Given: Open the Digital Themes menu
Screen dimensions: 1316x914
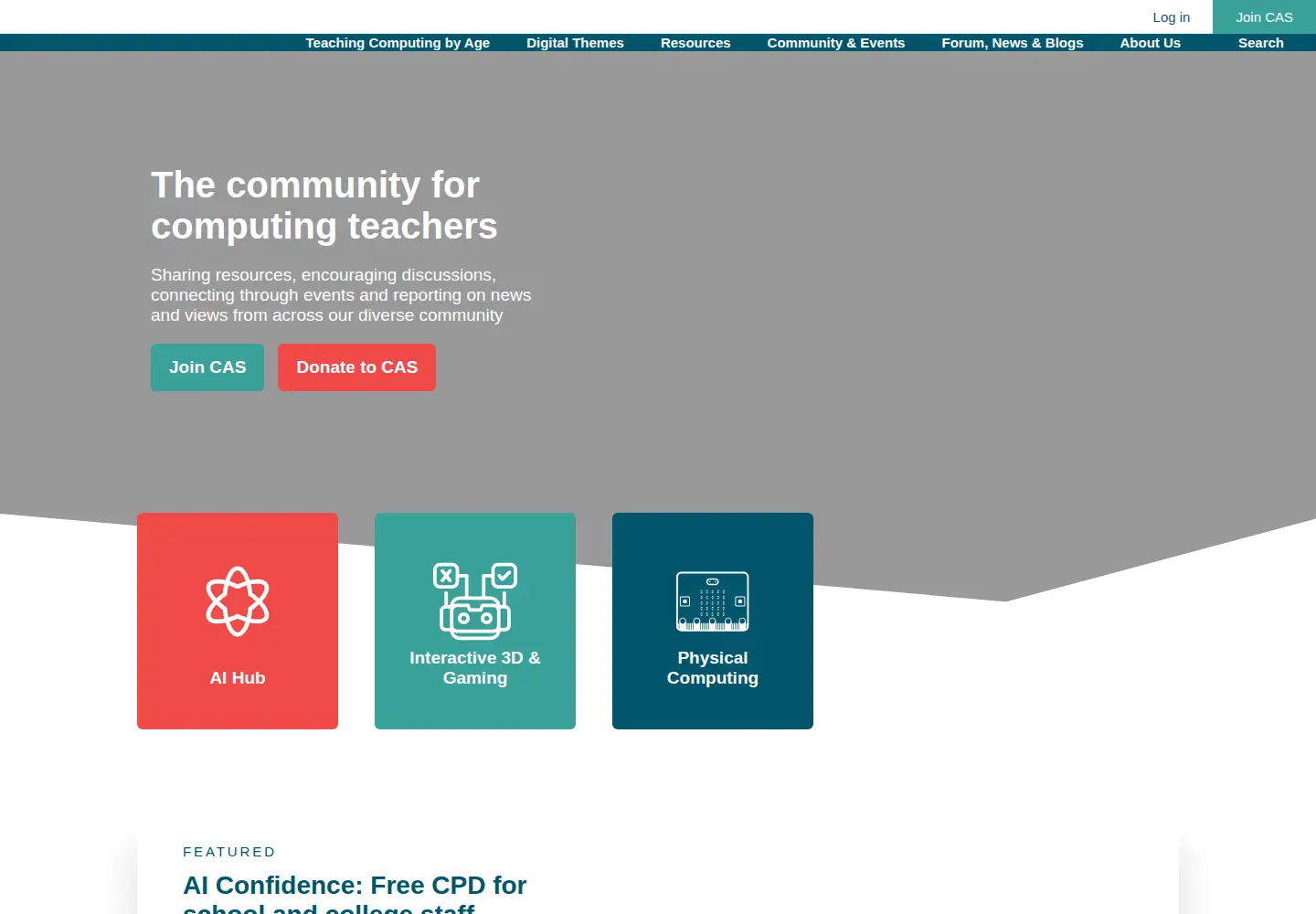Looking at the screenshot, I should point(575,43).
